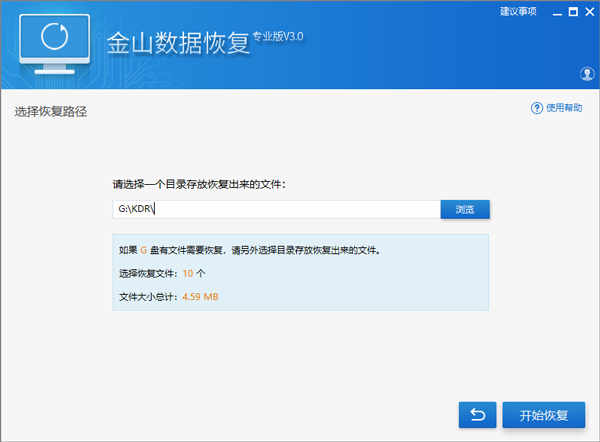
Task: Click the 选择恢复文件 10 个 count line
Action: point(162,273)
